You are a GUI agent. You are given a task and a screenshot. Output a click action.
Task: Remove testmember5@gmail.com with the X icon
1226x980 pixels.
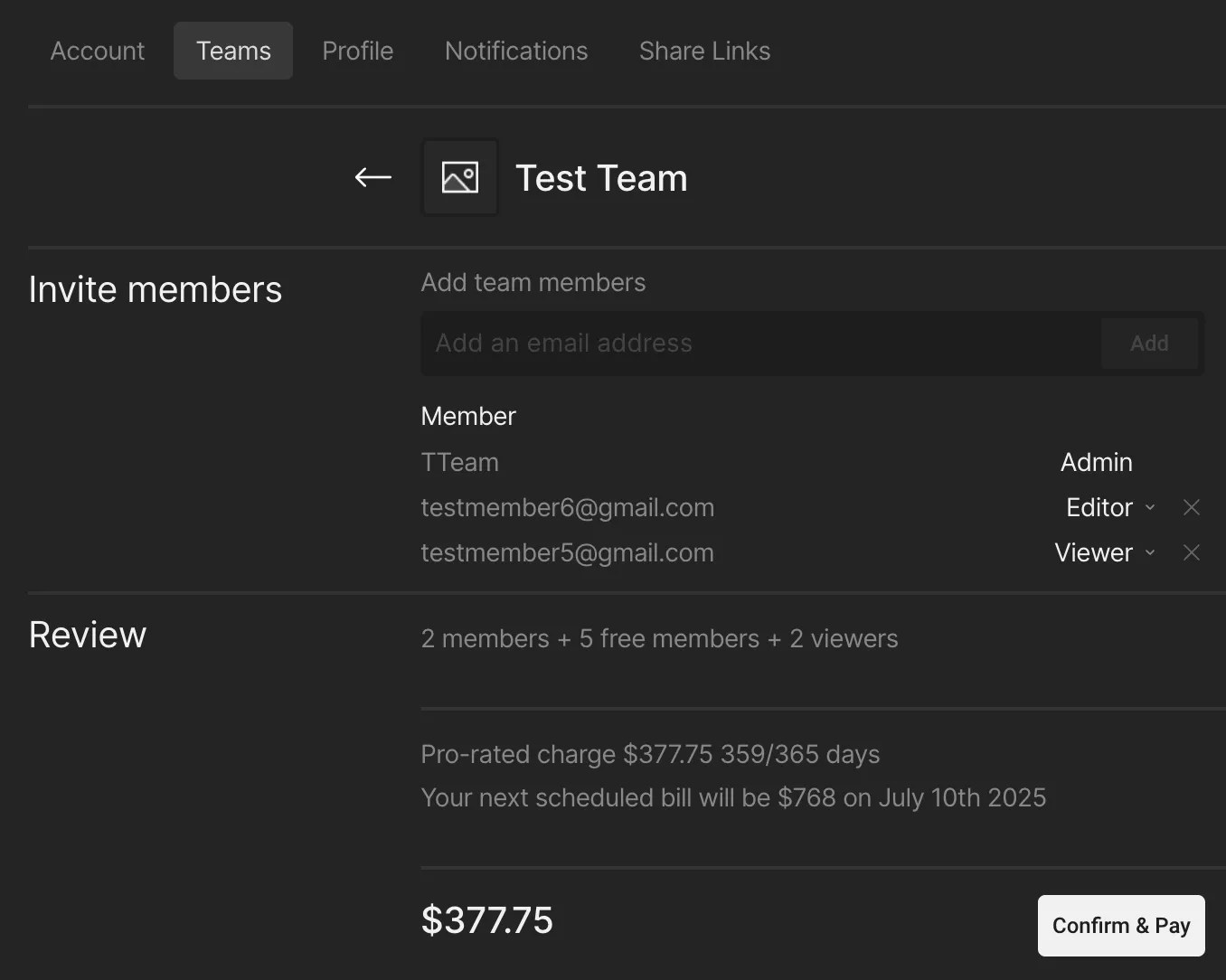(1192, 552)
